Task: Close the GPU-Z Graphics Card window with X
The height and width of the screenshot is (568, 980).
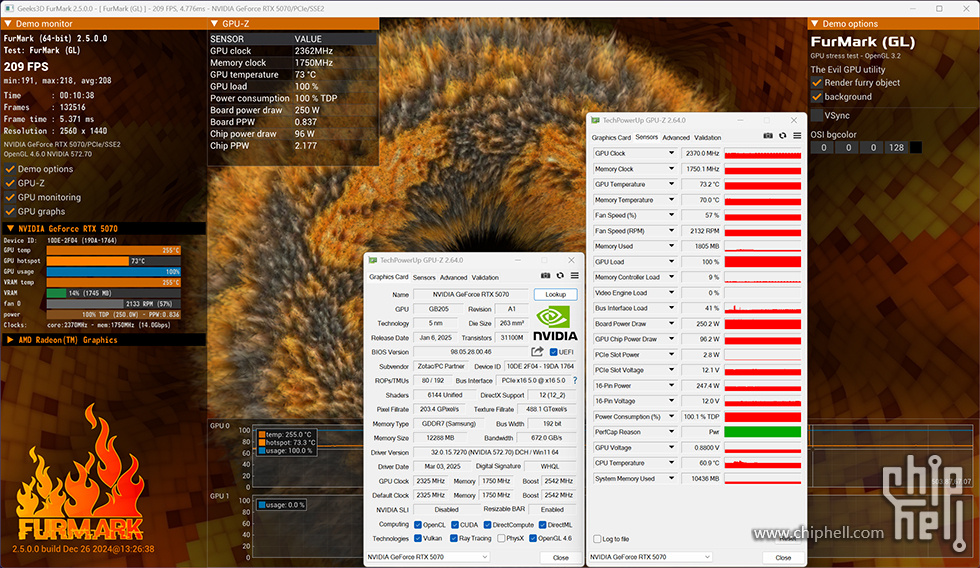Action: click(x=571, y=260)
